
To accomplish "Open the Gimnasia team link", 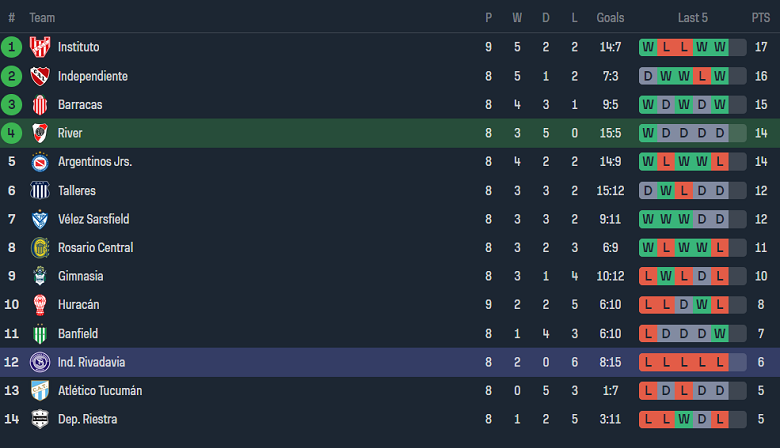I will (x=80, y=276).
